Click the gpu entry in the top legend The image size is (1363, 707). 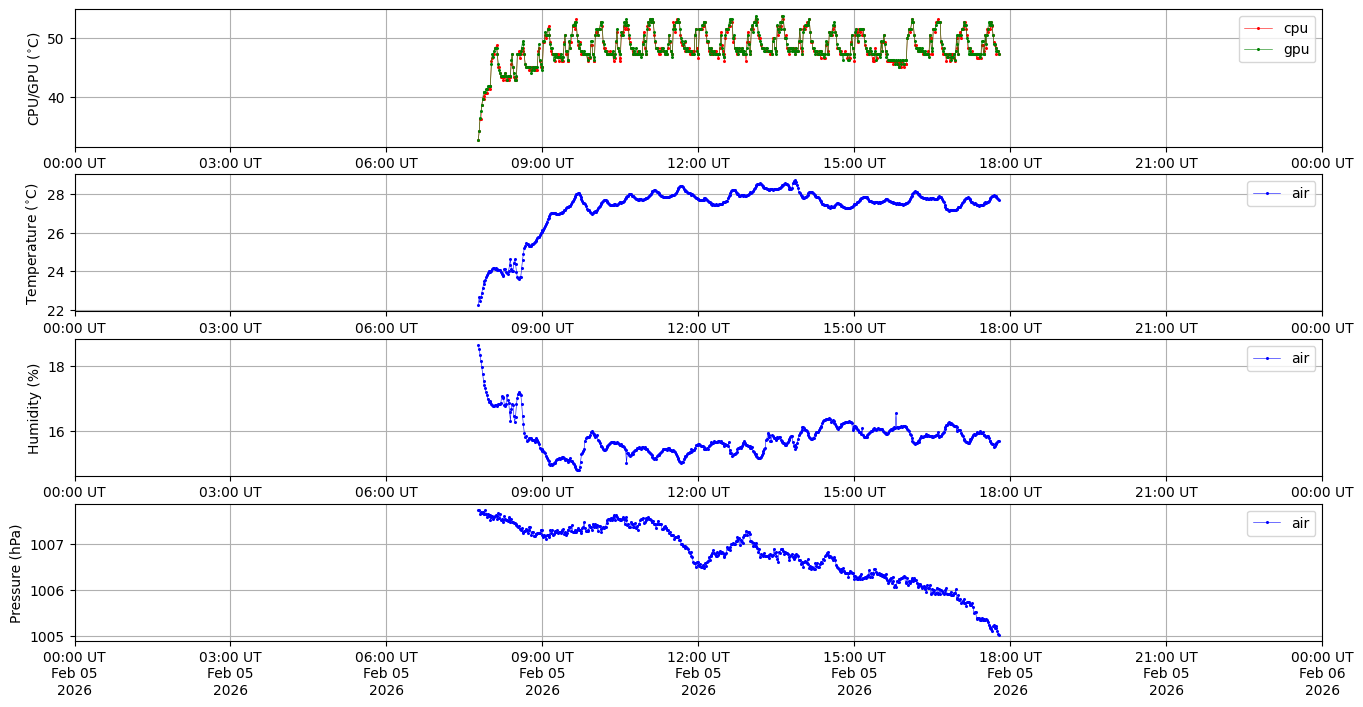pyautogui.click(x=1295, y=48)
